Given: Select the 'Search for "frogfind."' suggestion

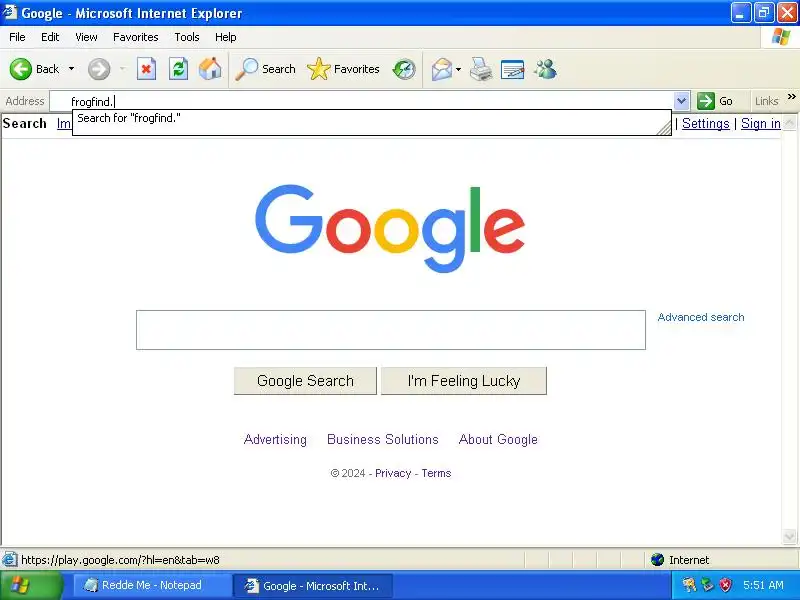Looking at the screenshot, I should coord(371,118).
